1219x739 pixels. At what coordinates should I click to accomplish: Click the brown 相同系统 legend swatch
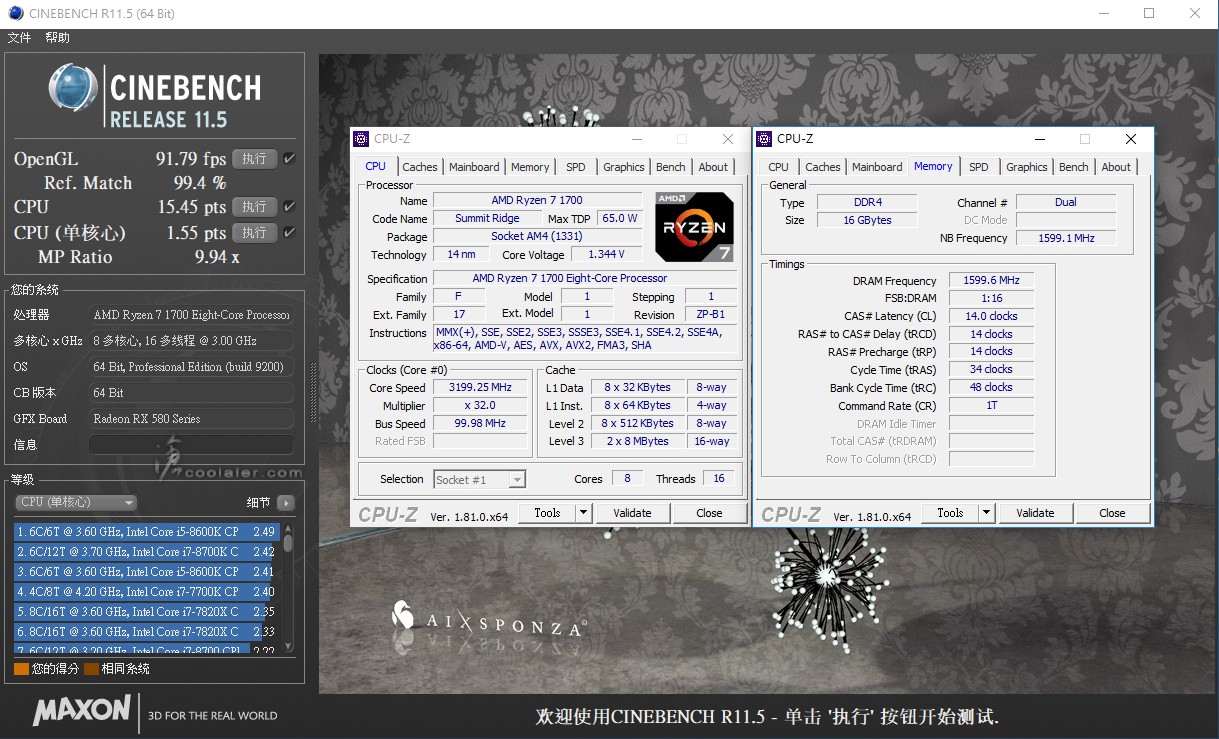coord(91,669)
